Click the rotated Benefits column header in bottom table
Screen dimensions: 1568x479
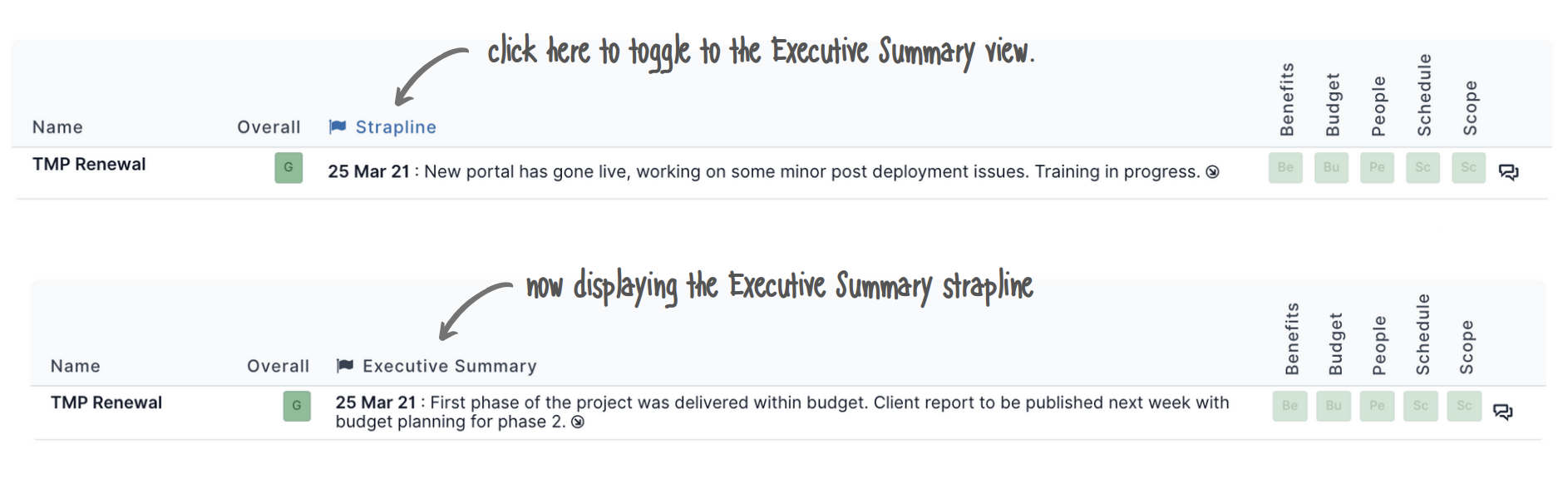[1292, 338]
